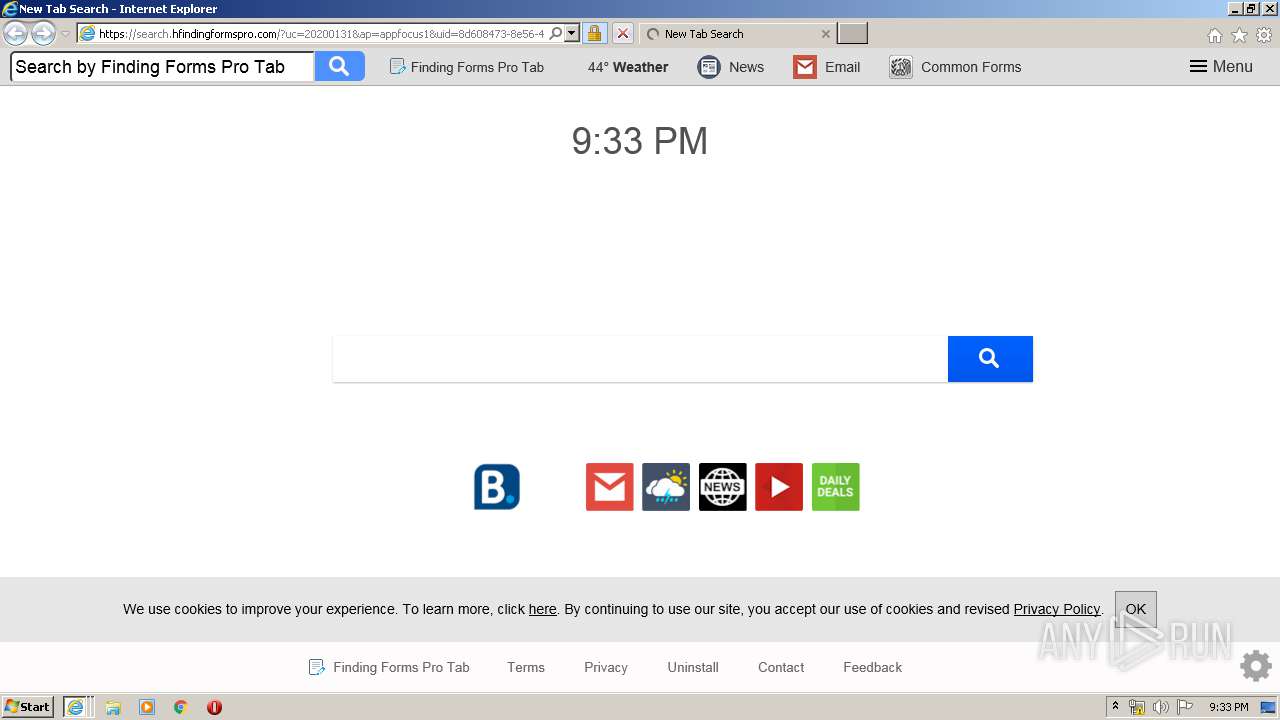The image size is (1280, 720).
Task: Open the Gmail shortcut tile
Action: point(610,487)
